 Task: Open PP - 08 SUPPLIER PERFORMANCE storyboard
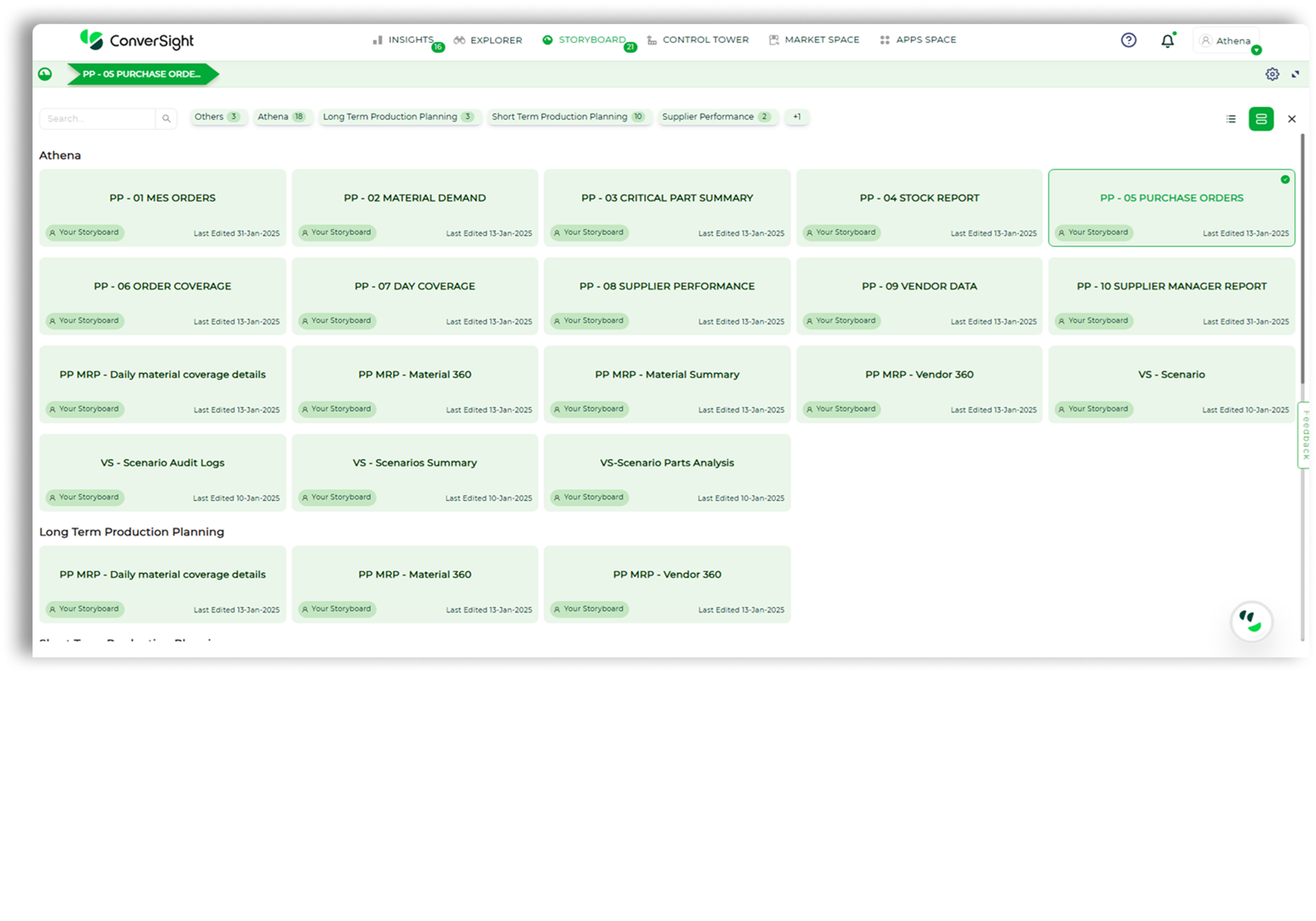point(667,296)
